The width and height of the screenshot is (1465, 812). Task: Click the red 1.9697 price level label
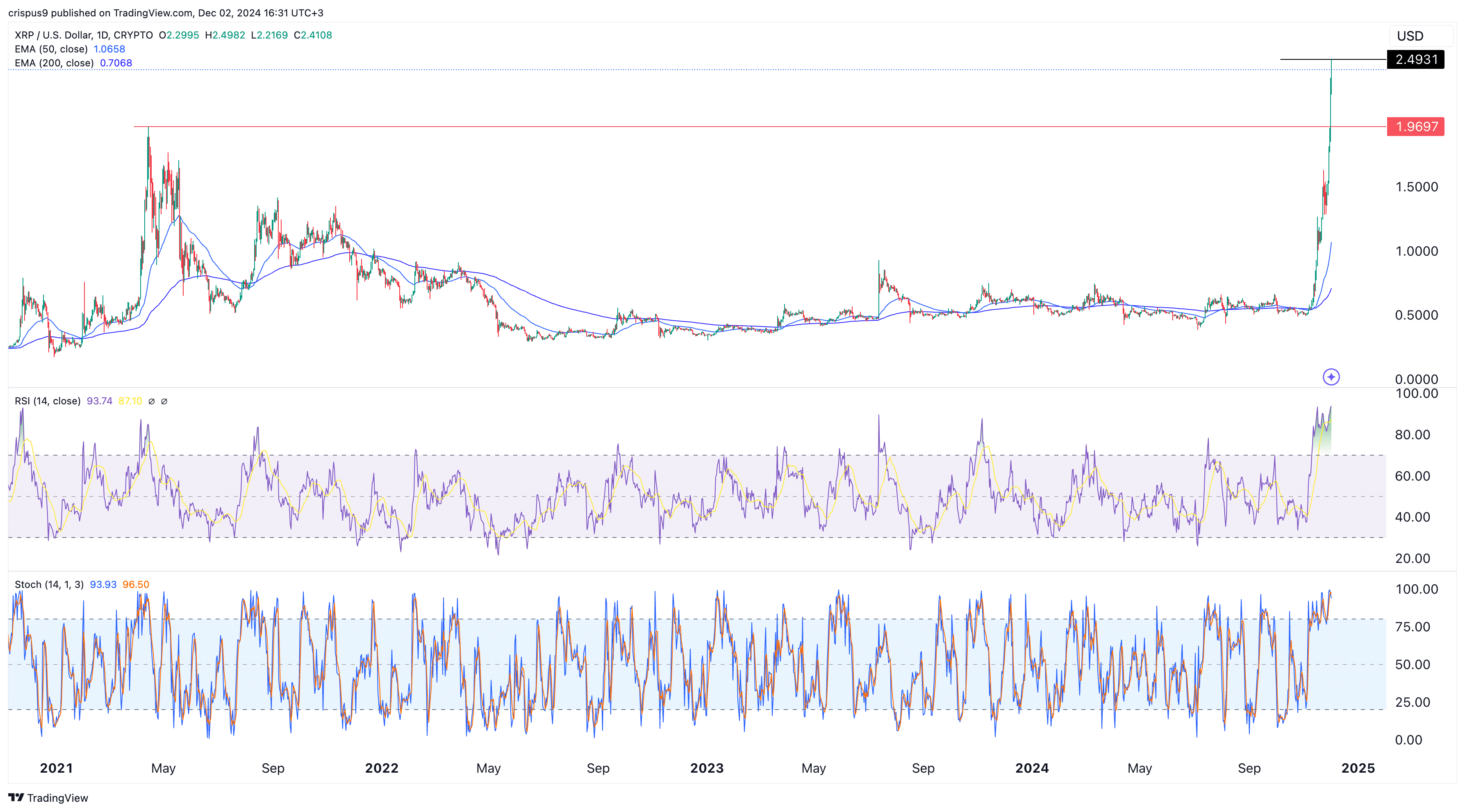click(1415, 126)
